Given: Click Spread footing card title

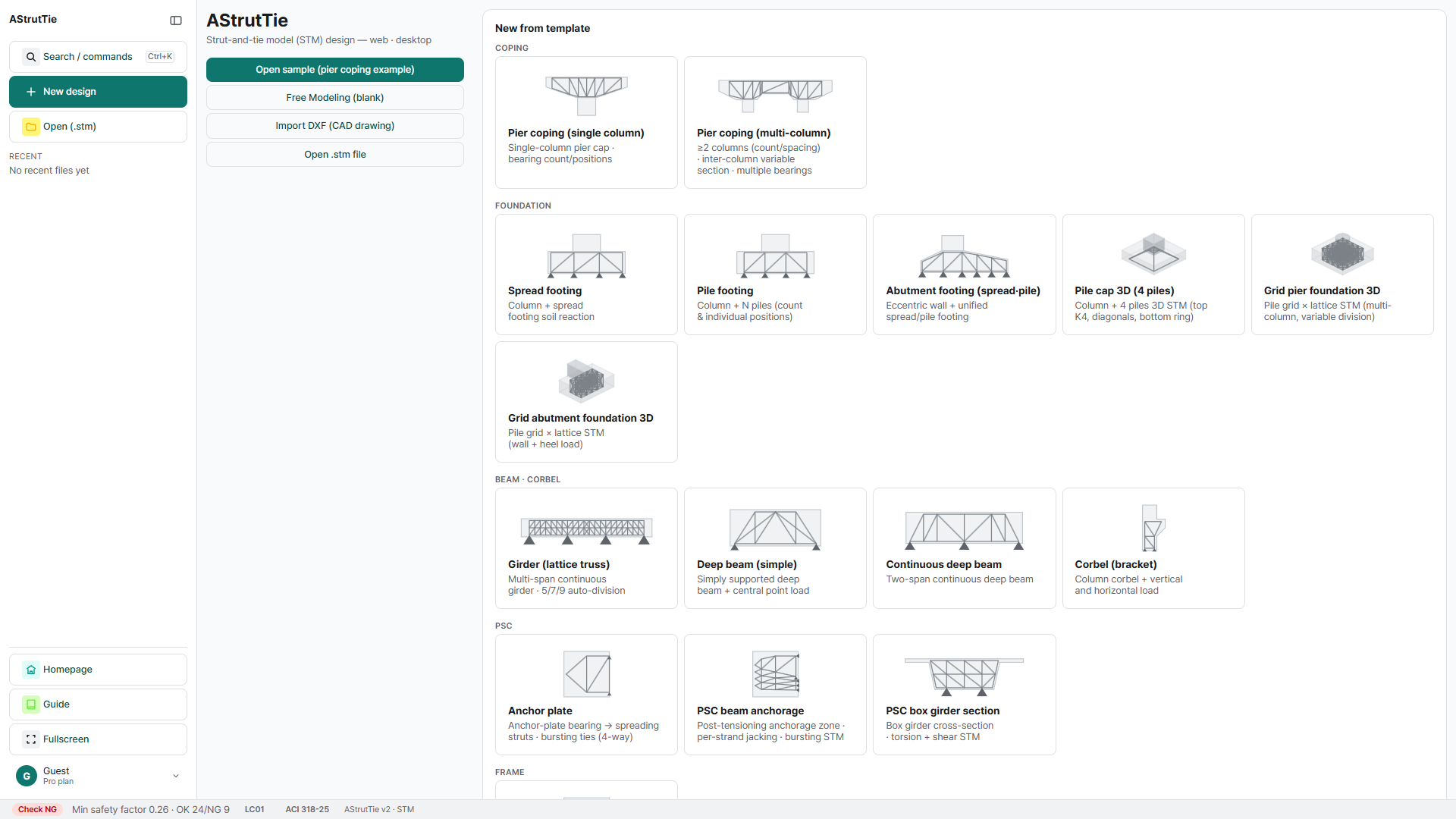Looking at the screenshot, I should [x=545, y=291].
